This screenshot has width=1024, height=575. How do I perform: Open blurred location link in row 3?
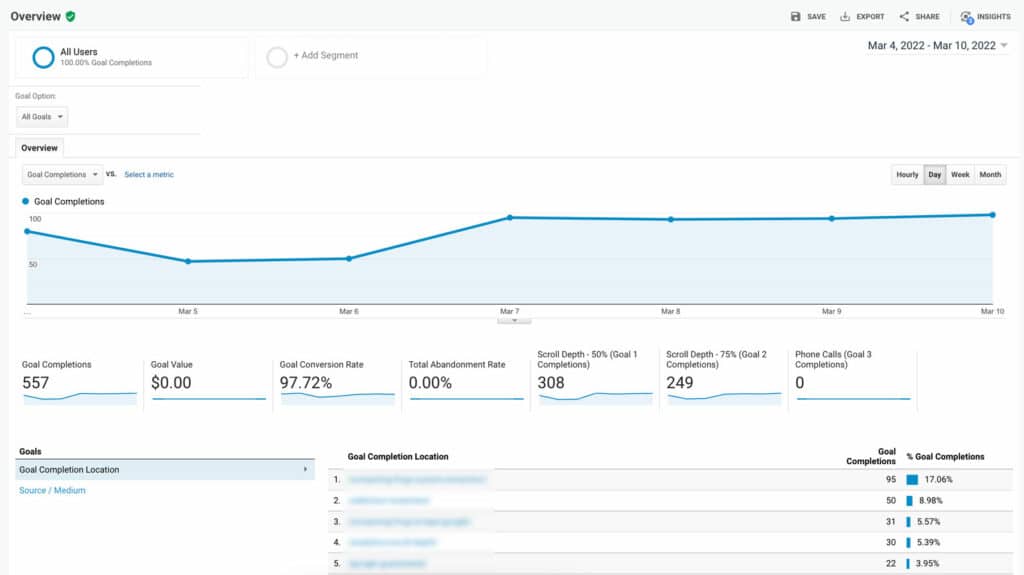[x=409, y=521]
